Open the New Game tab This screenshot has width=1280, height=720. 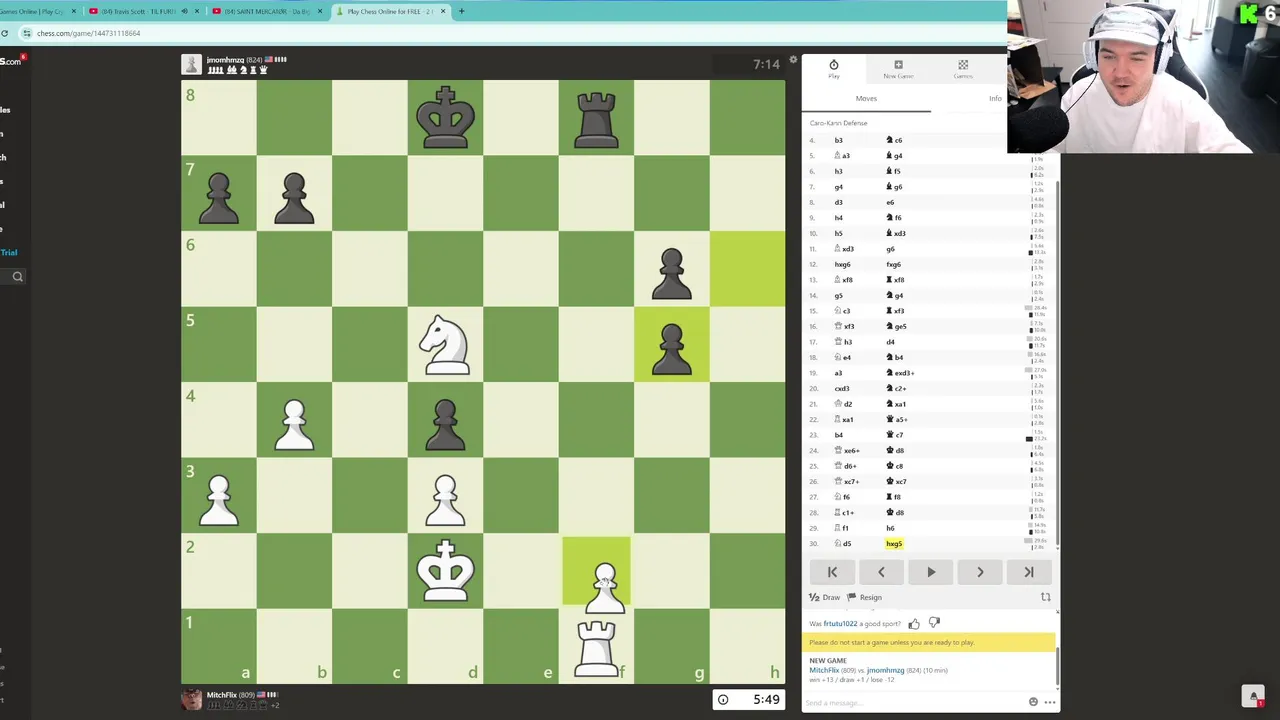coord(898,69)
